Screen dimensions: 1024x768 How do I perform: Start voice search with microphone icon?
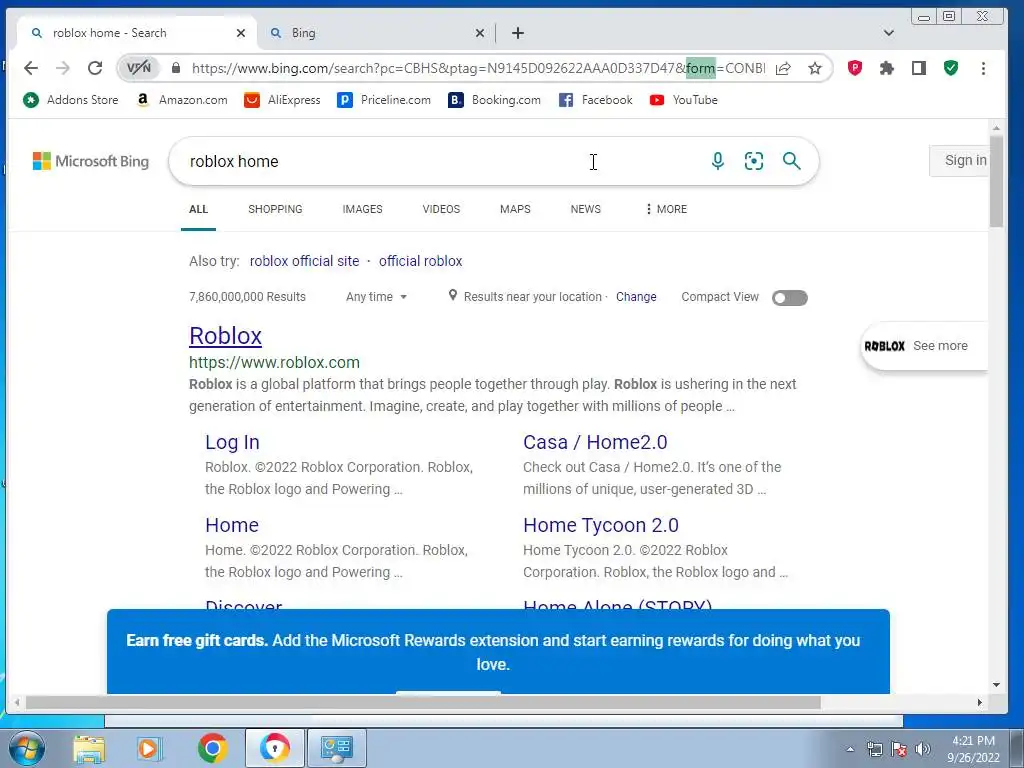click(717, 161)
